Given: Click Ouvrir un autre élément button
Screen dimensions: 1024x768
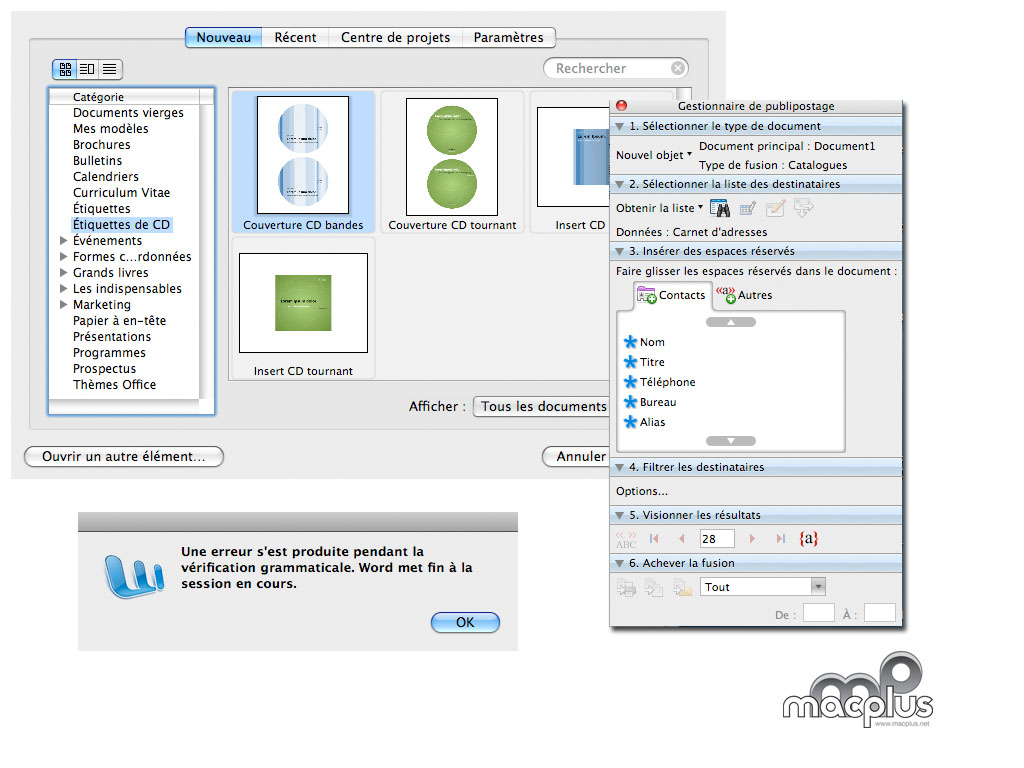Looking at the screenshot, I should [123, 456].
